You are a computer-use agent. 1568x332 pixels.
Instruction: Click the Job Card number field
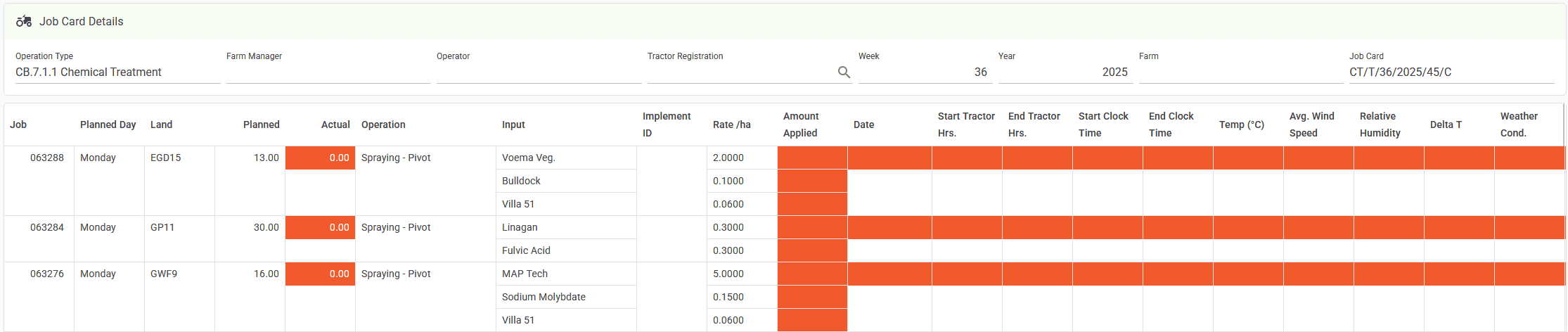pos(1451,72)
